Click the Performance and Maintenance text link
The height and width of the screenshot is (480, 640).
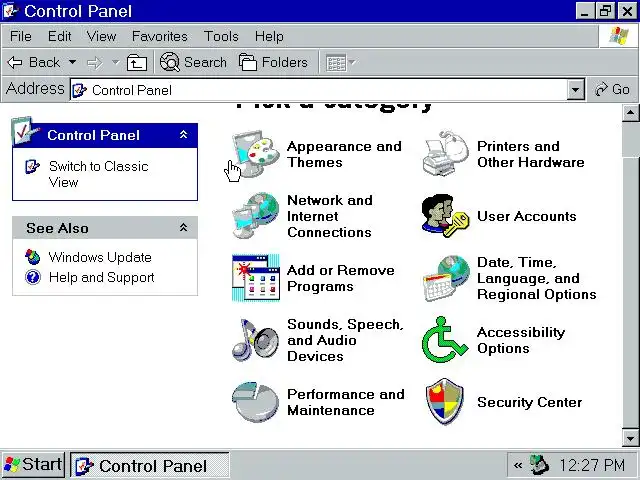(x=346, y=402)
